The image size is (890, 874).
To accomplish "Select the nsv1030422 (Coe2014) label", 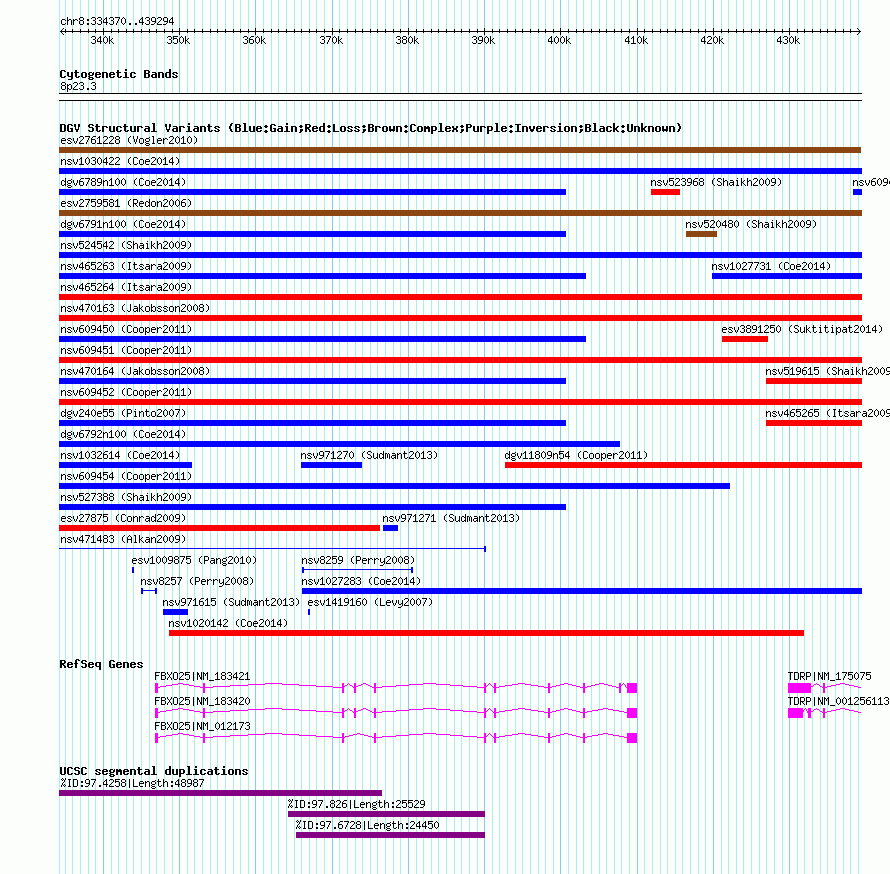I will coord(120,161).
